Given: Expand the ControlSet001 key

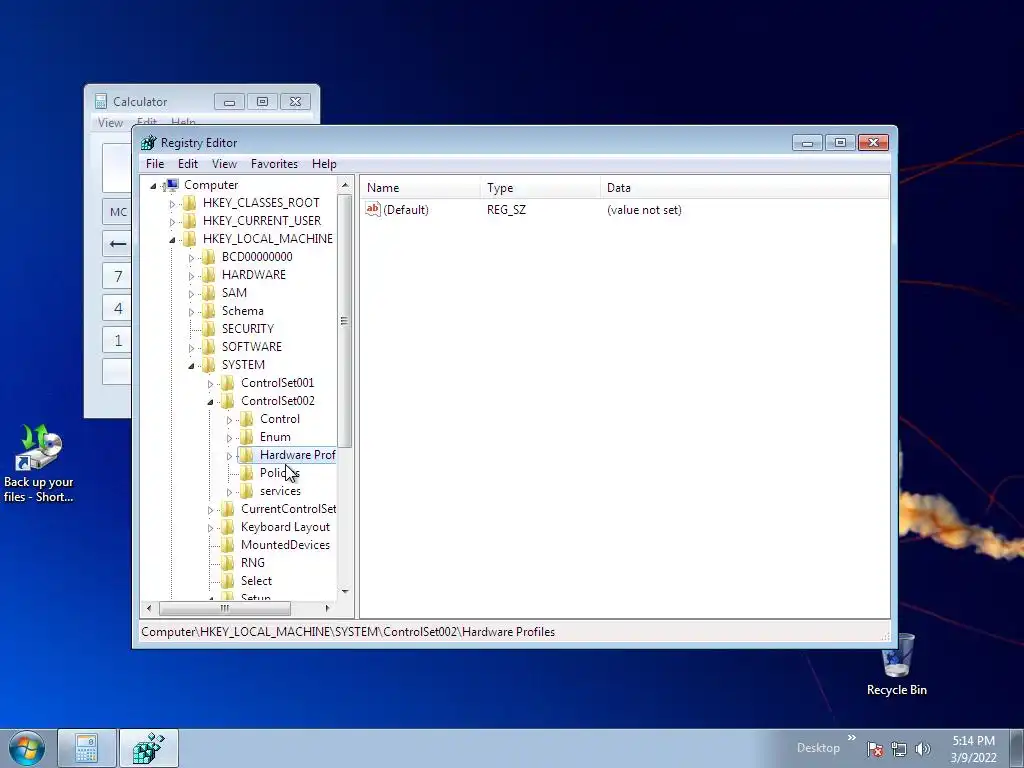Looking at the screenshot, I should pos(210,384).
